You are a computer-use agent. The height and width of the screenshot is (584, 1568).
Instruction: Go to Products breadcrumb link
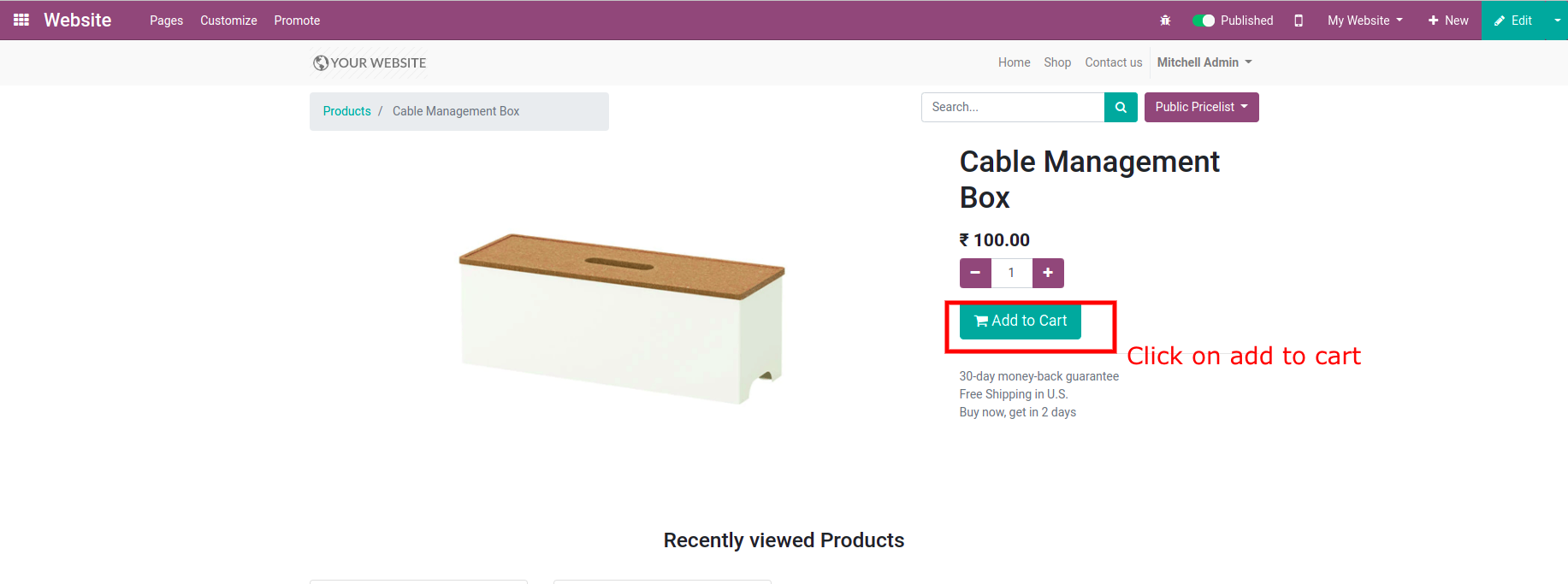[x=346, y=111]
